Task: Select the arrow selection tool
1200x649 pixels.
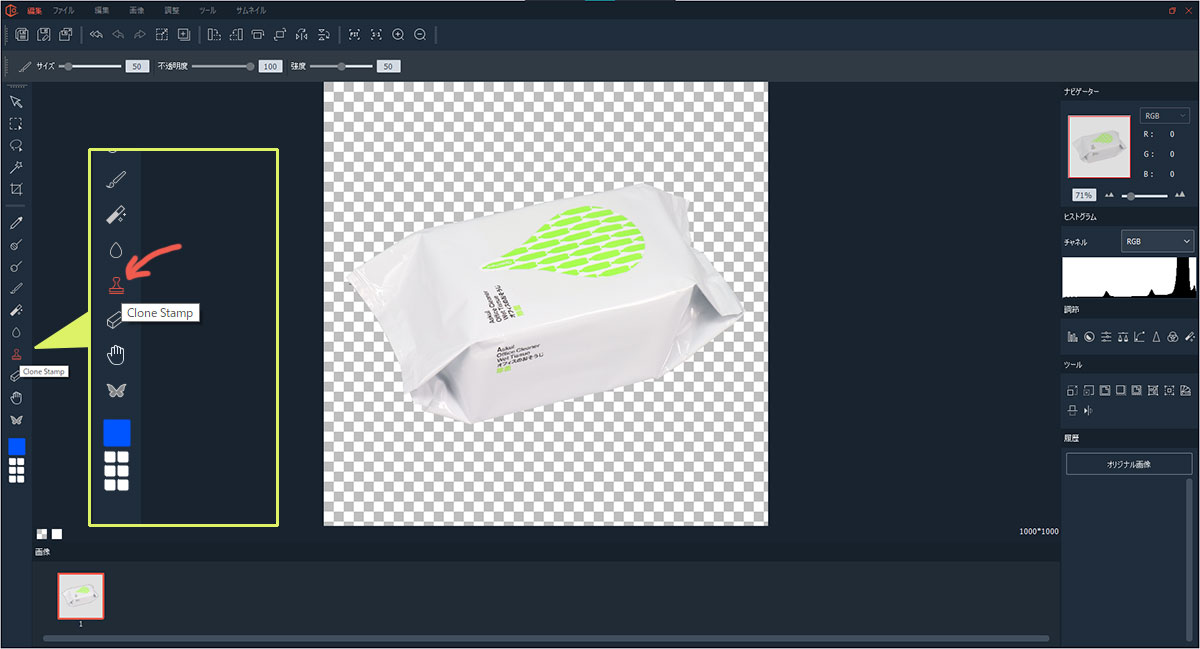Action: [x=16, y=102]
